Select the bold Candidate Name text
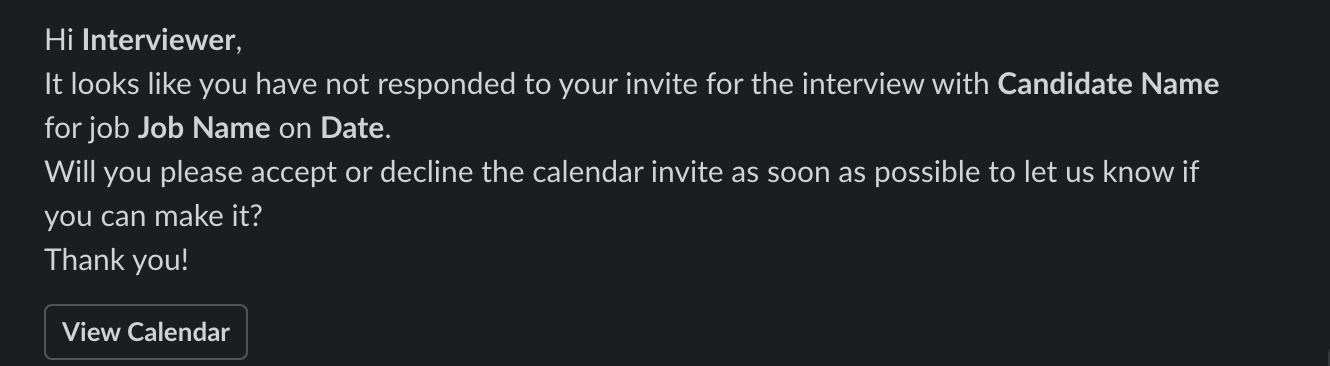Image resolution: width=1330 pixels, height=366 pixels. tap(1108, 84)
